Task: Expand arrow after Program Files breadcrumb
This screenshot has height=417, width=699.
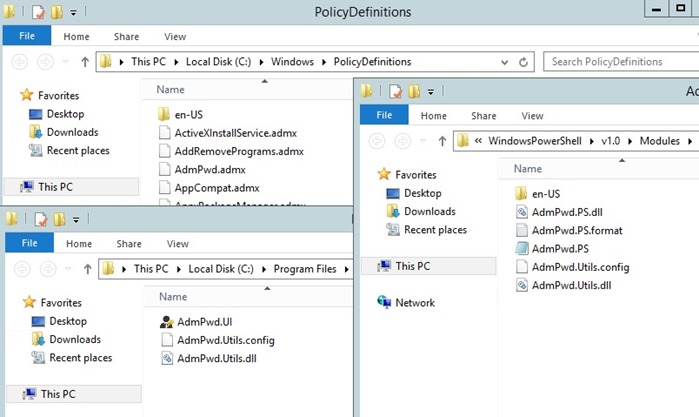Action: coord(346,269)
